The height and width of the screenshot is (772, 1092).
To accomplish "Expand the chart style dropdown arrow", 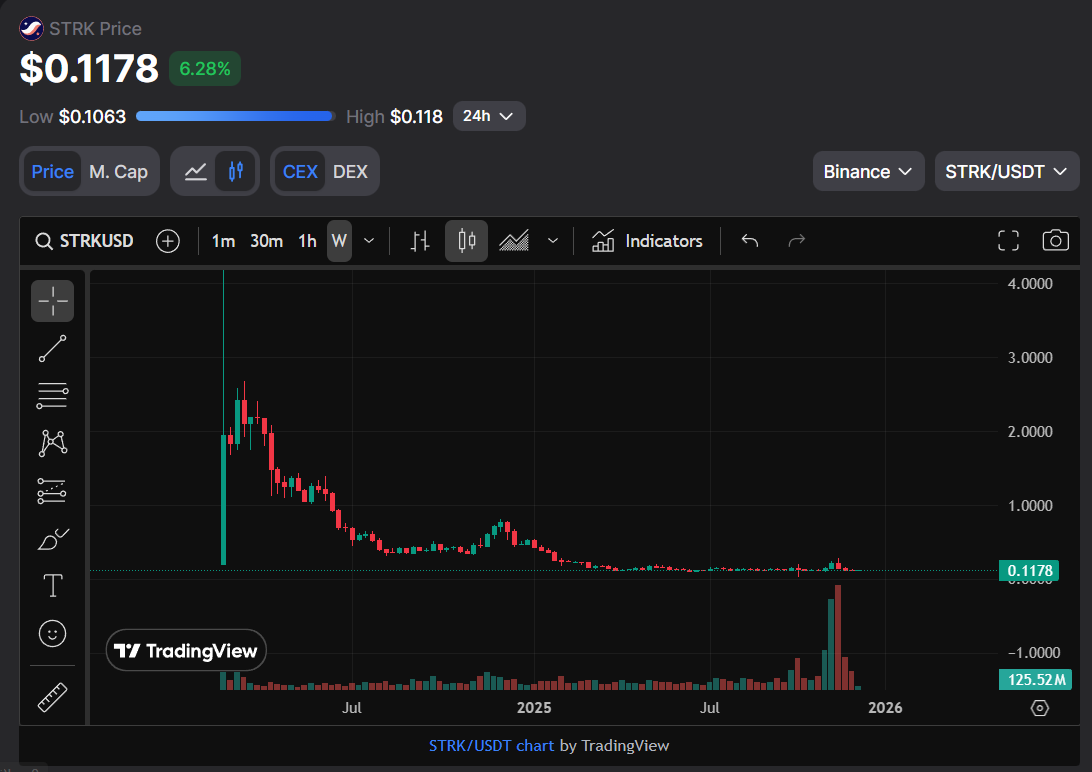I will tap(553, 241).
